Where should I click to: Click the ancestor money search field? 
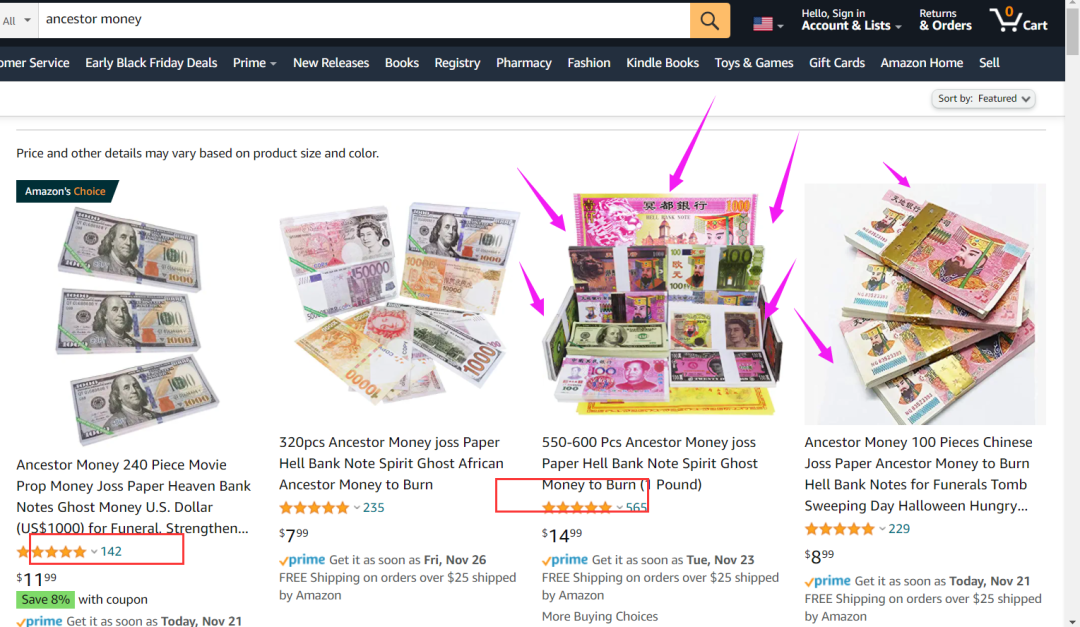point(364,20)
